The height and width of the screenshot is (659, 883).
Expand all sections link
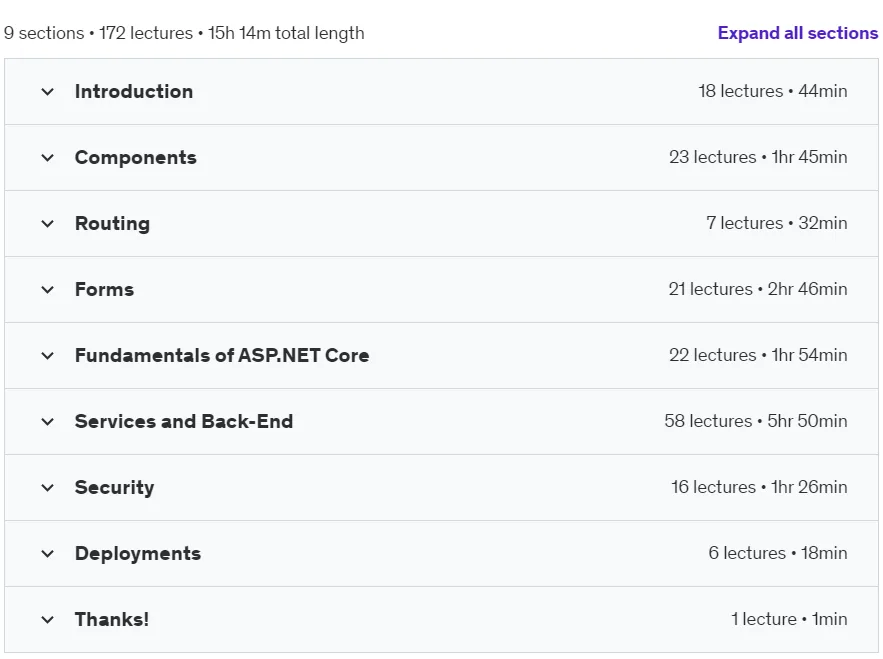[x=797, y=33]
